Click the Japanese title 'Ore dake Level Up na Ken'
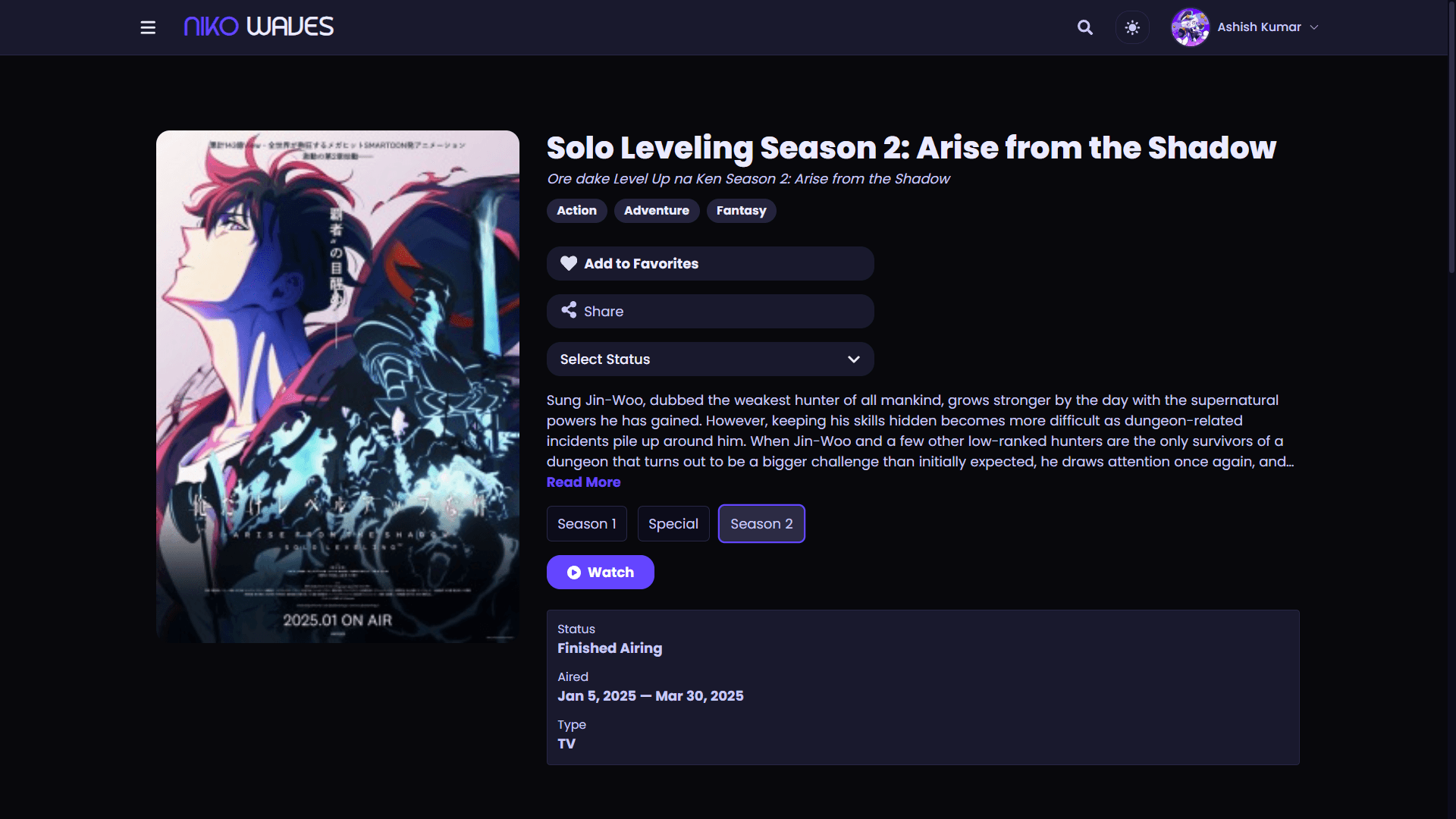 pos(748,179)
